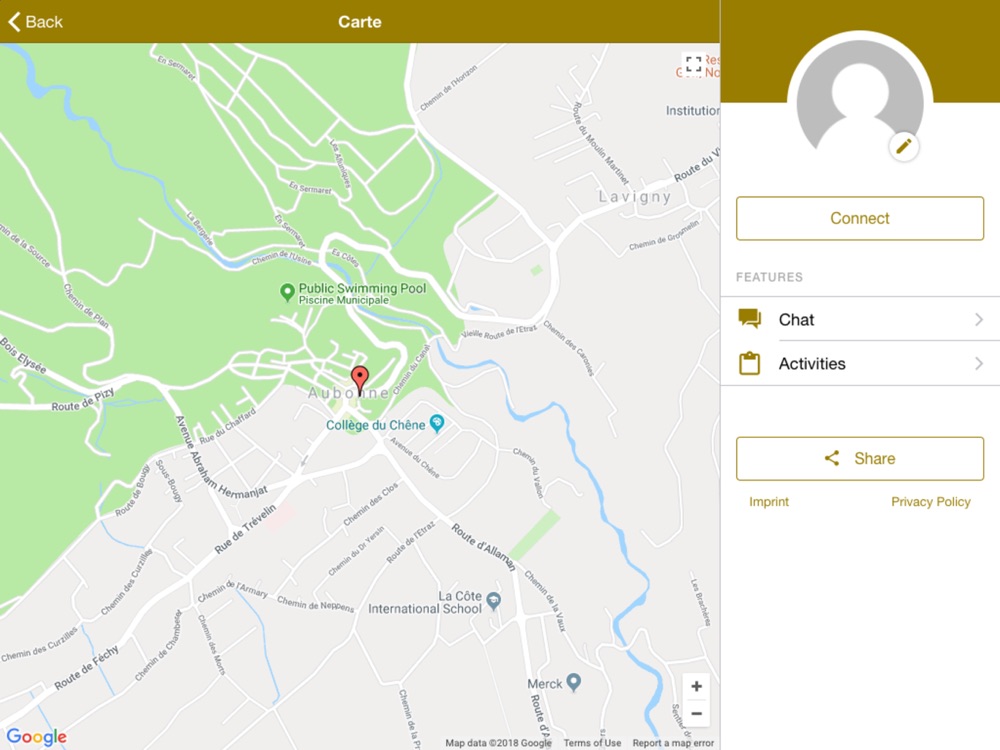Expand Chat row chevron
1000x750 pixels.
coord(979,319)
